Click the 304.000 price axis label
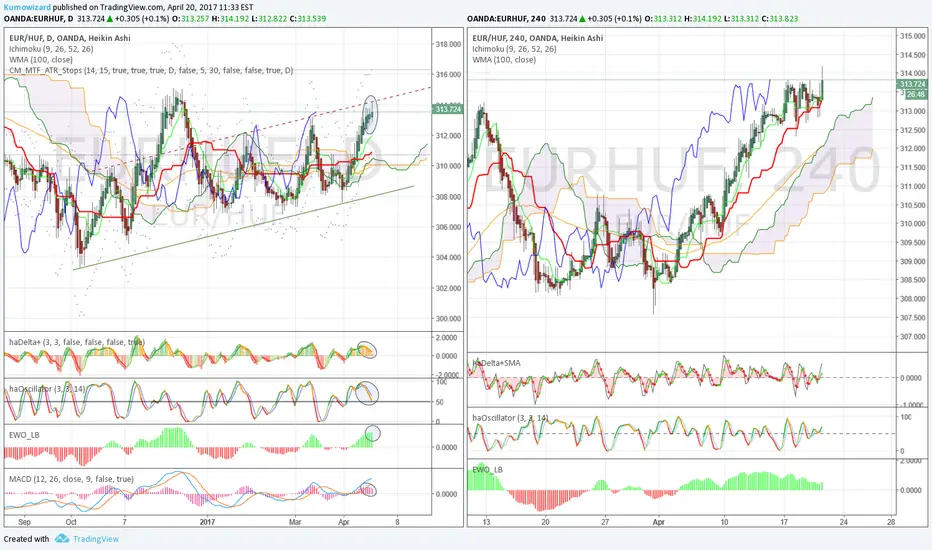The image size is (932, 550). click(448, 257)
